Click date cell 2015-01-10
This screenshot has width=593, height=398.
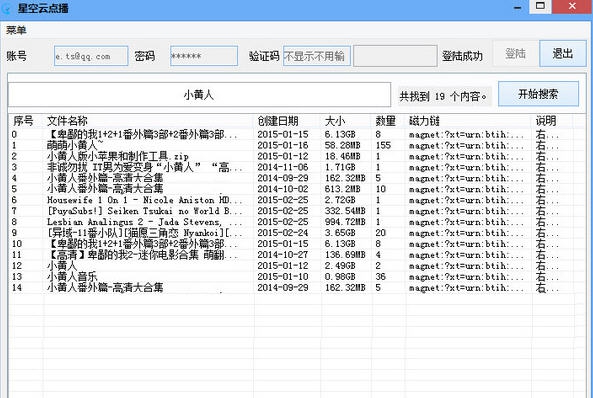pos(283,277)
